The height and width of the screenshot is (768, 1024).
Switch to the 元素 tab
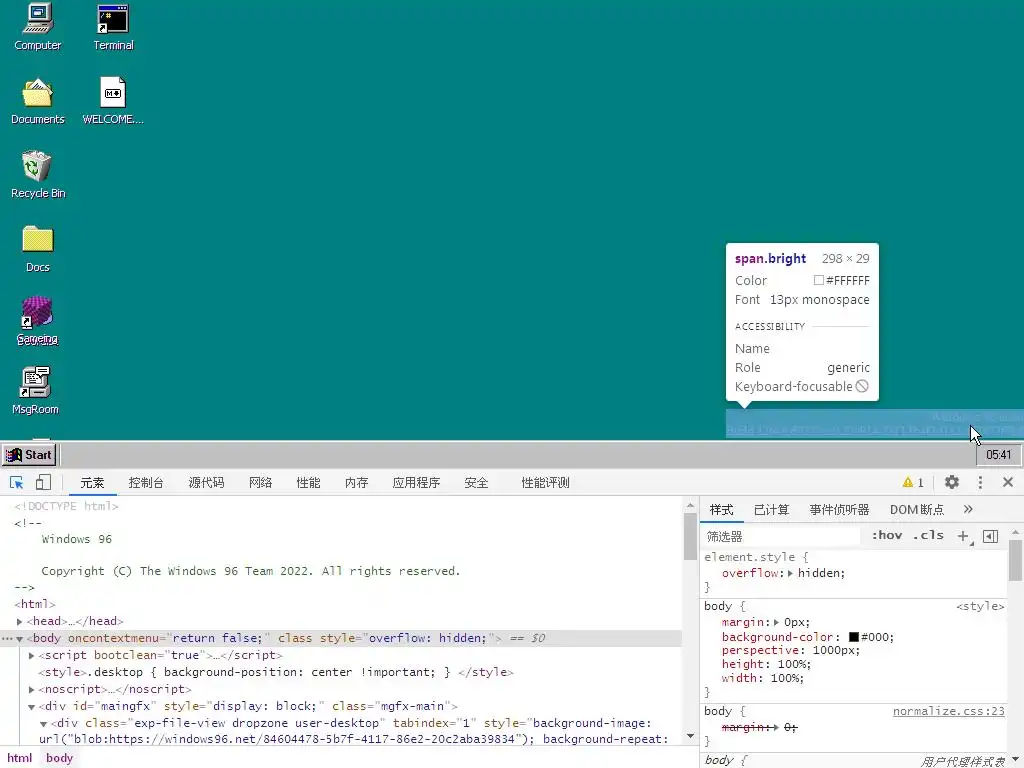pyautogui.click(x=92, y=483)
